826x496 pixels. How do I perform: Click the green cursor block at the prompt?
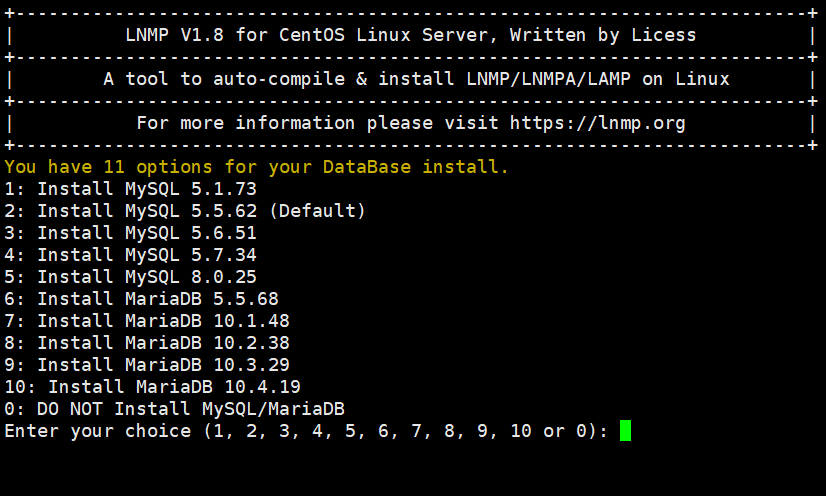[x=625, y=431]
